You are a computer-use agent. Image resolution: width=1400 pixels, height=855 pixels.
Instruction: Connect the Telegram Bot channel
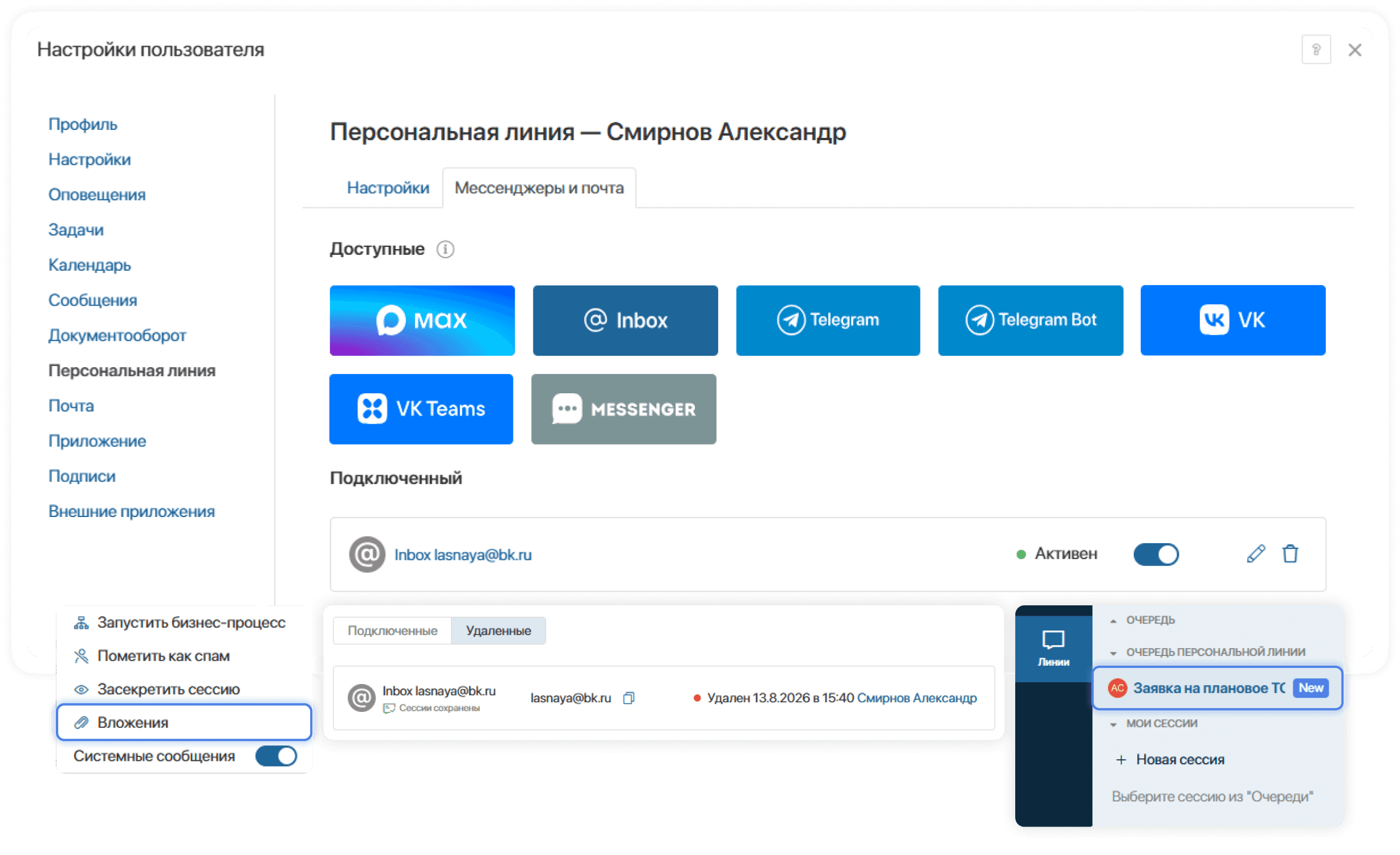coord(1031,320)
